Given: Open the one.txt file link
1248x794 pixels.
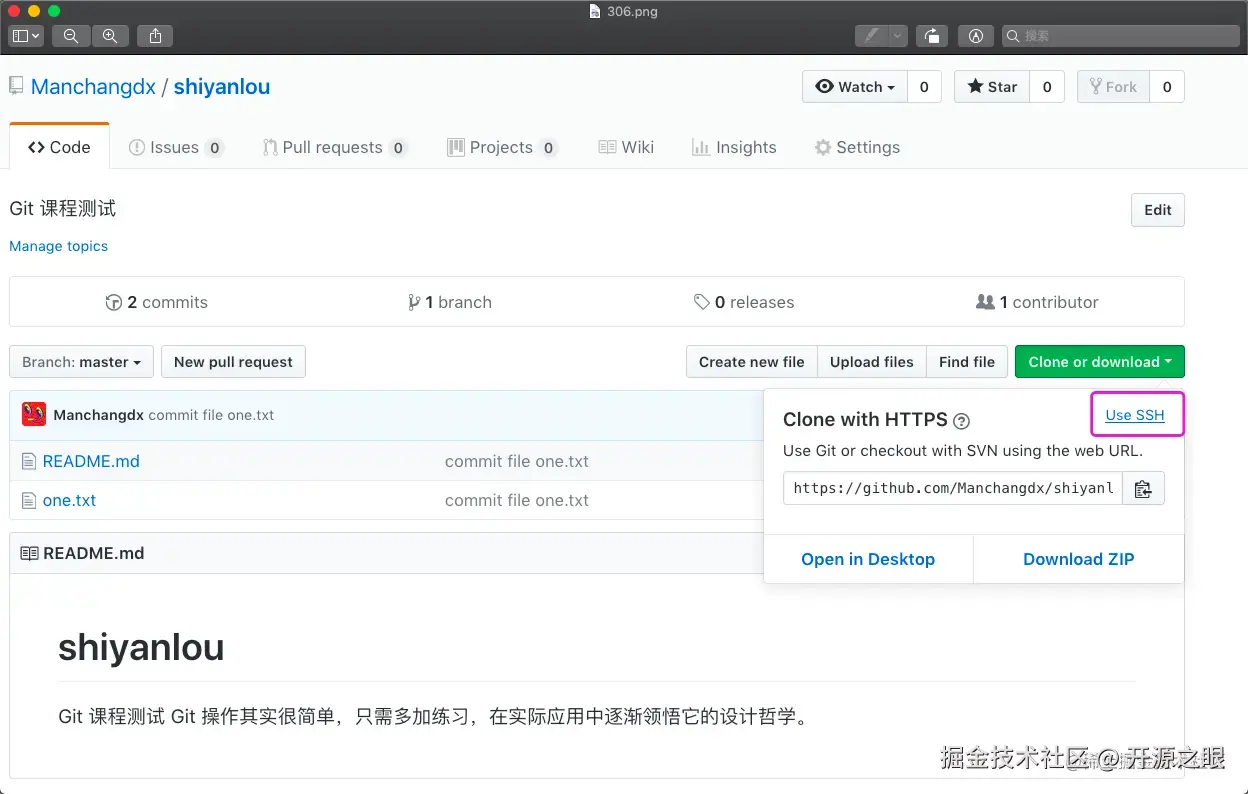Looking at the screenshot, I should point(70,500).
